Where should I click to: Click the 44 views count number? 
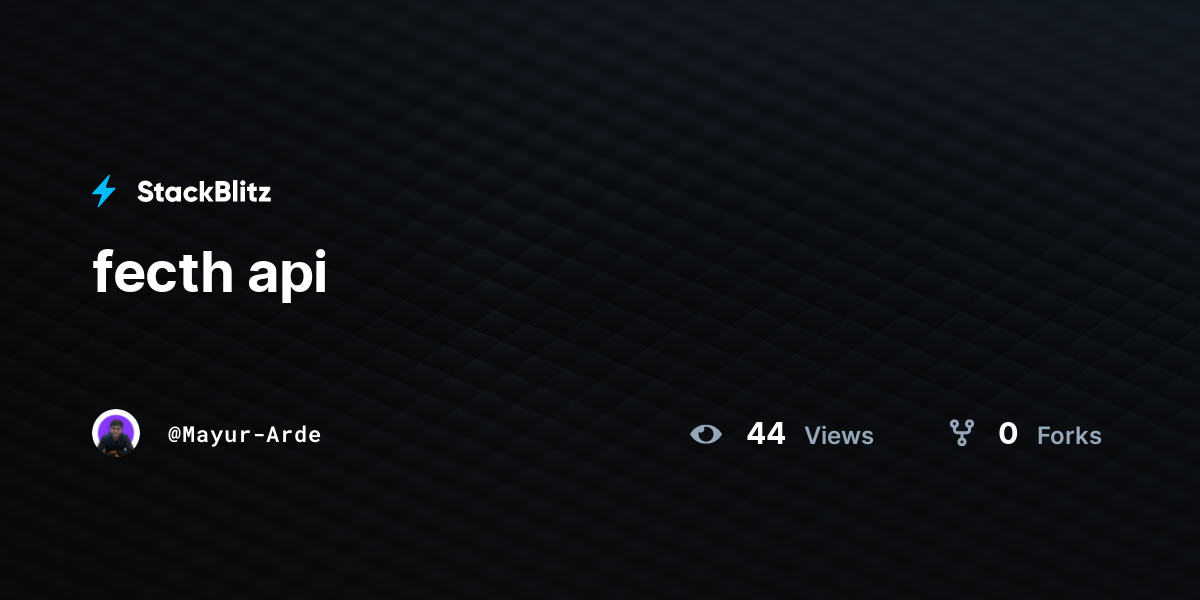click(x=766, y=434)
